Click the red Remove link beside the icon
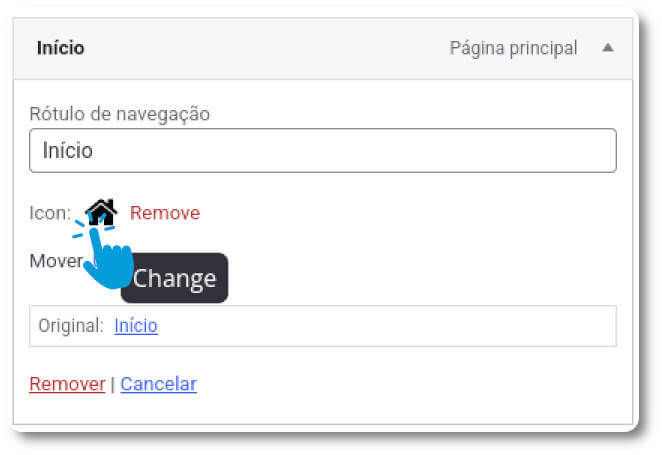The height and width of the screenshot is (455, 662). click(x=165, y=213)
